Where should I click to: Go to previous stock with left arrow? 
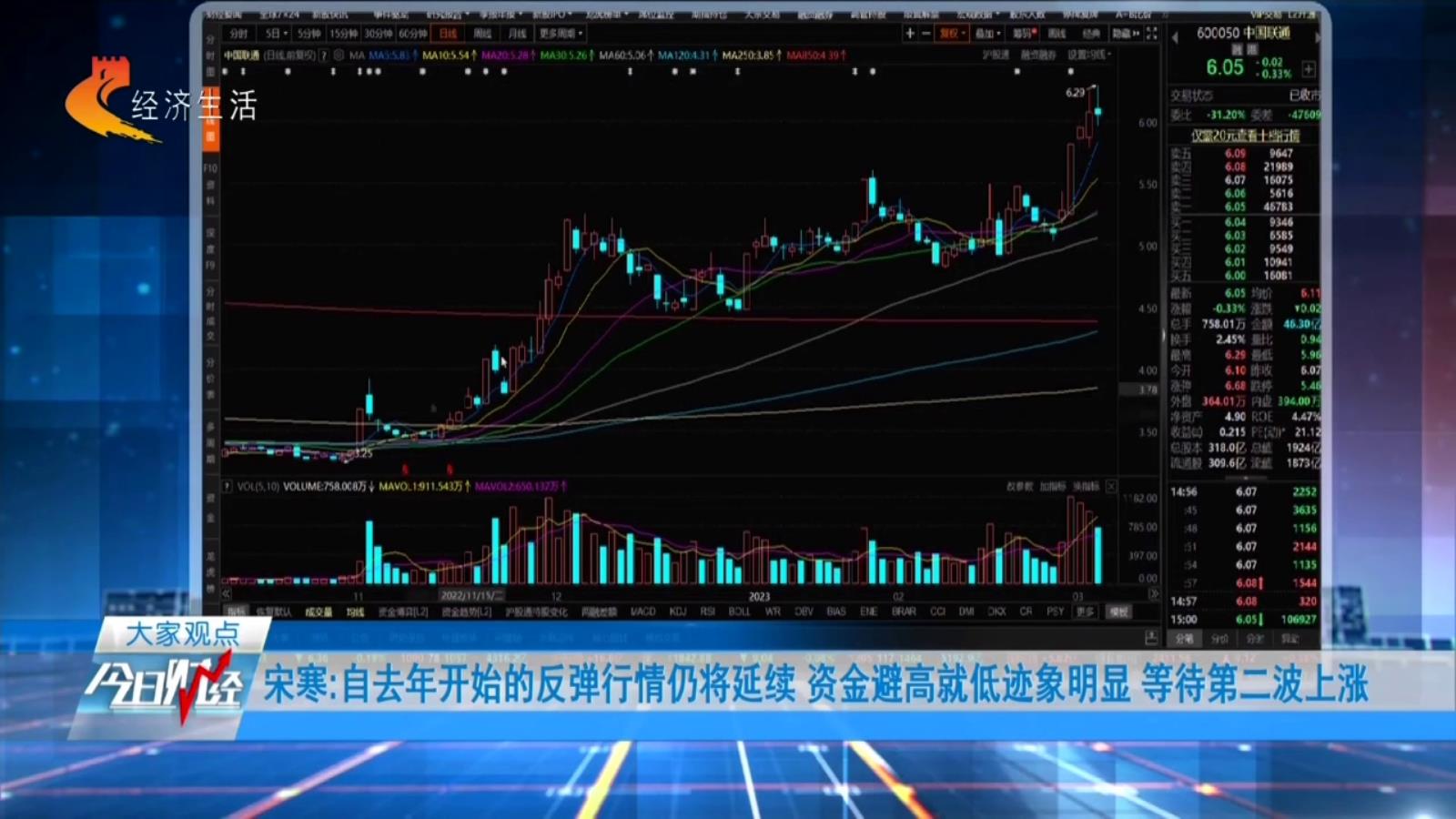tap(1175, 36)
